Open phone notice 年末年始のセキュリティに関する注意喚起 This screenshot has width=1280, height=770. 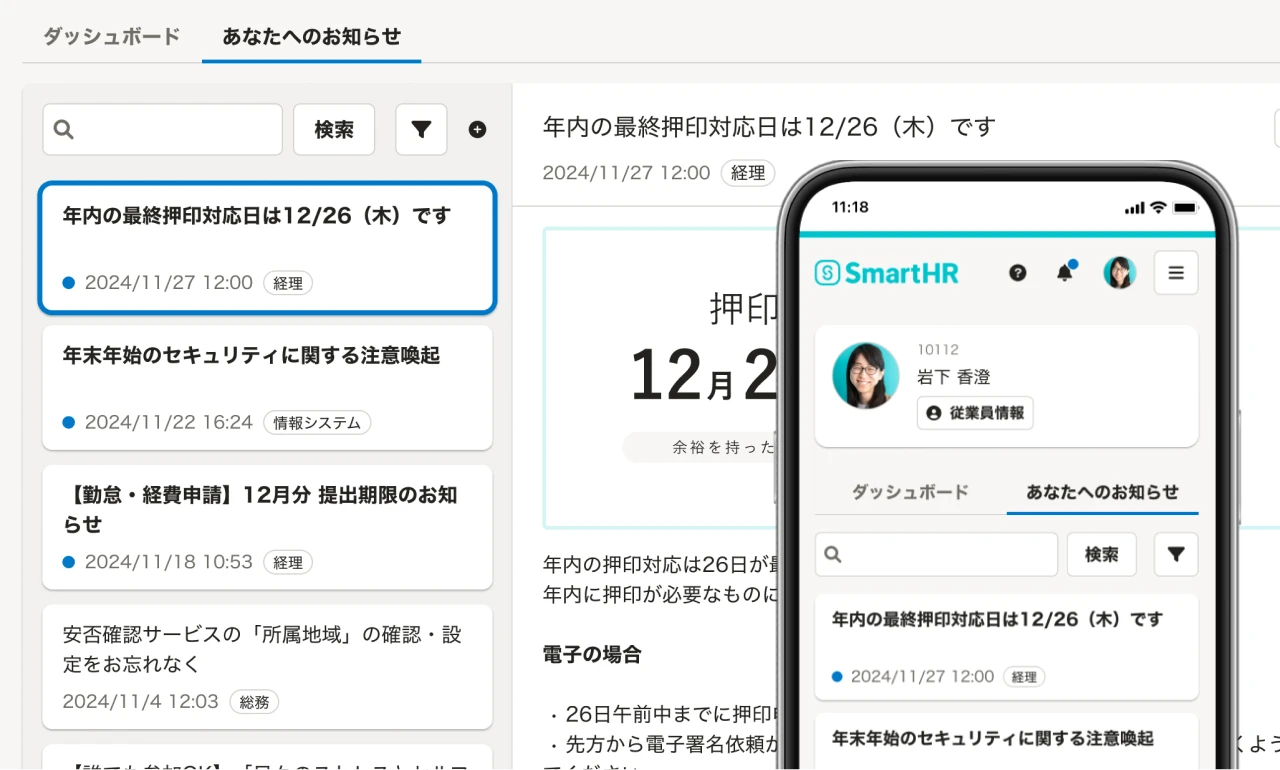pyautogui.click(x=1006, y=741)
